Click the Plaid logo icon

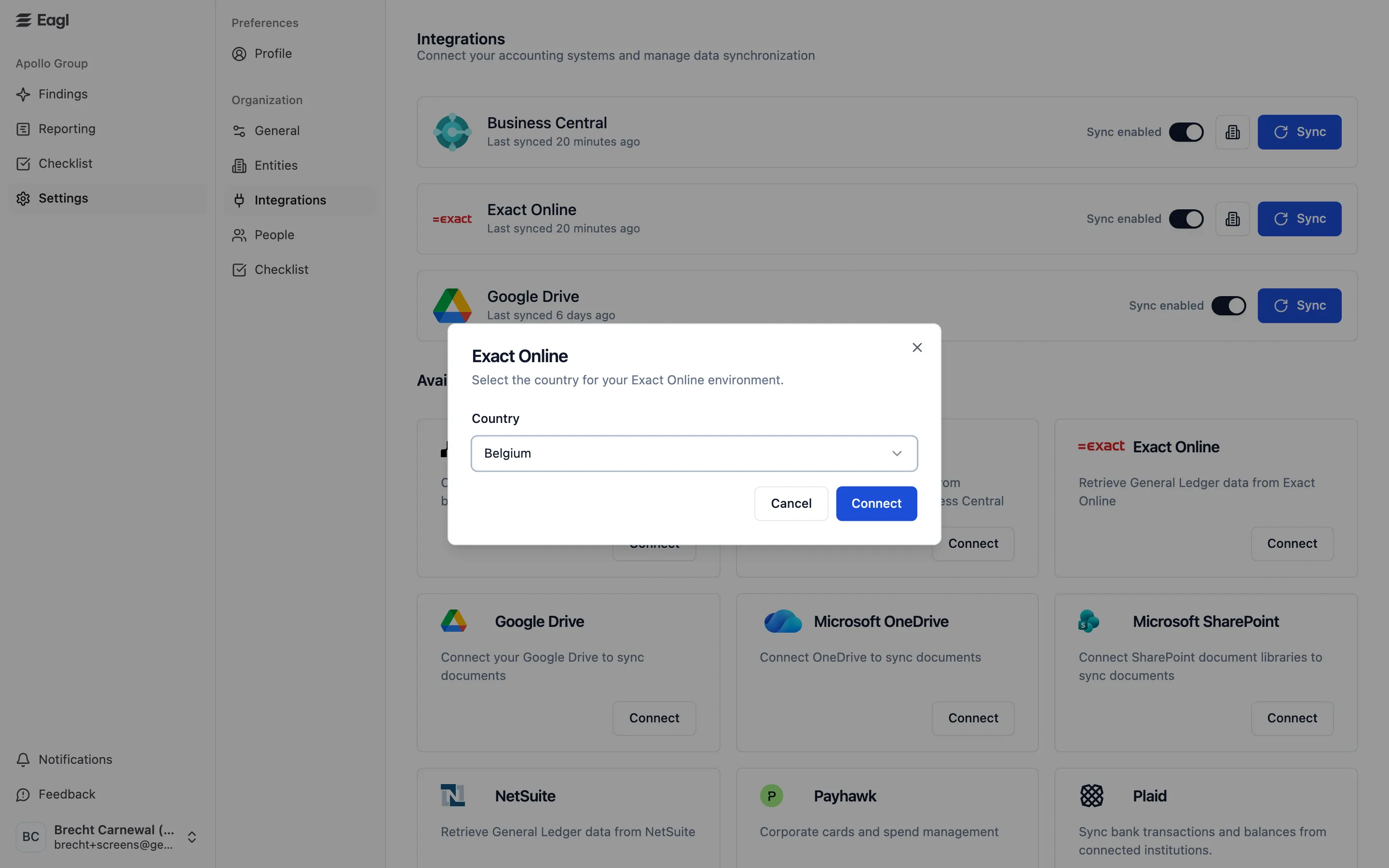click(1092, 796)
